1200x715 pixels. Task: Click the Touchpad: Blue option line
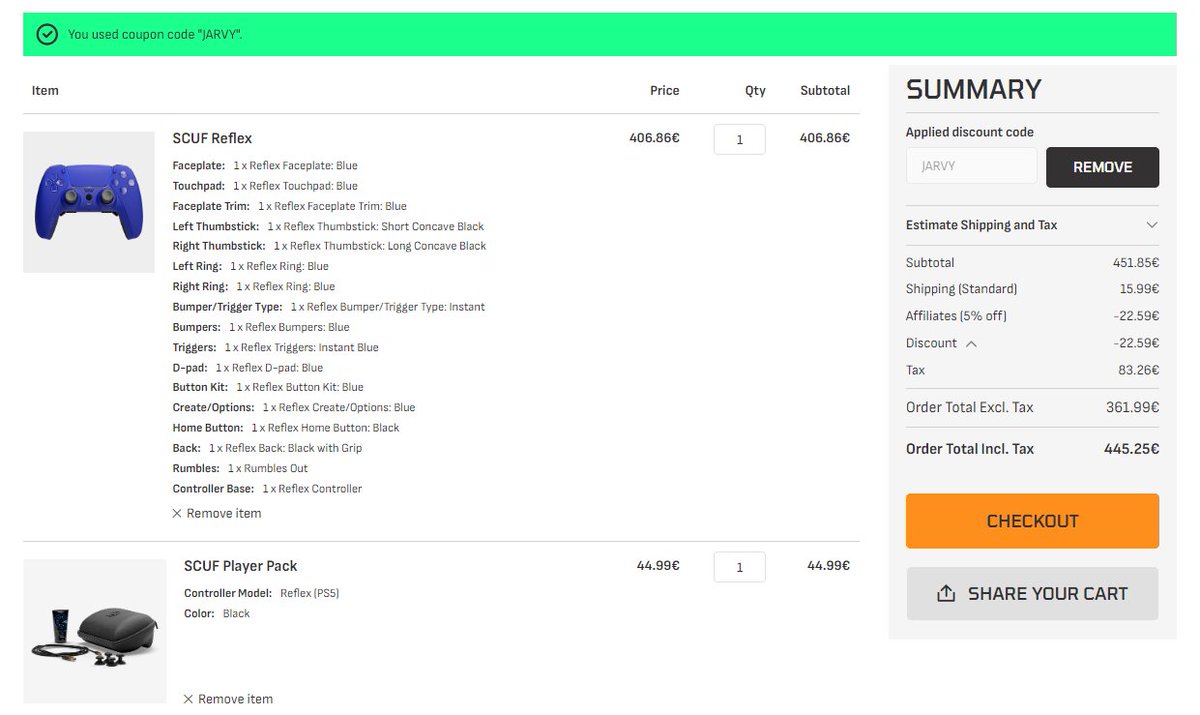(265, 186)
